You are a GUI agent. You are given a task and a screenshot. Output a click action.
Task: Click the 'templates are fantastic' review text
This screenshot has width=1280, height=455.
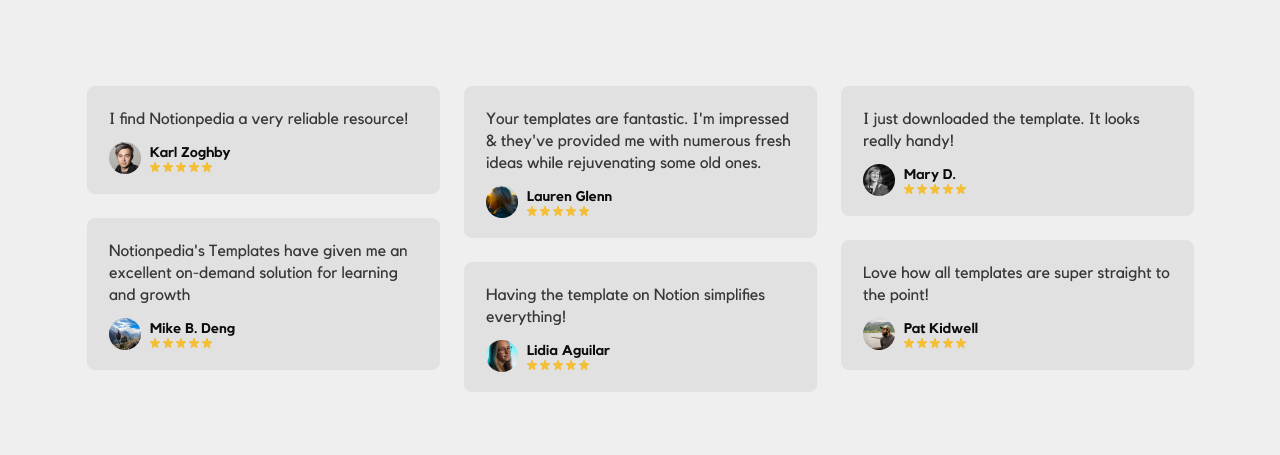pyautogui.click(x=638, y=141)
